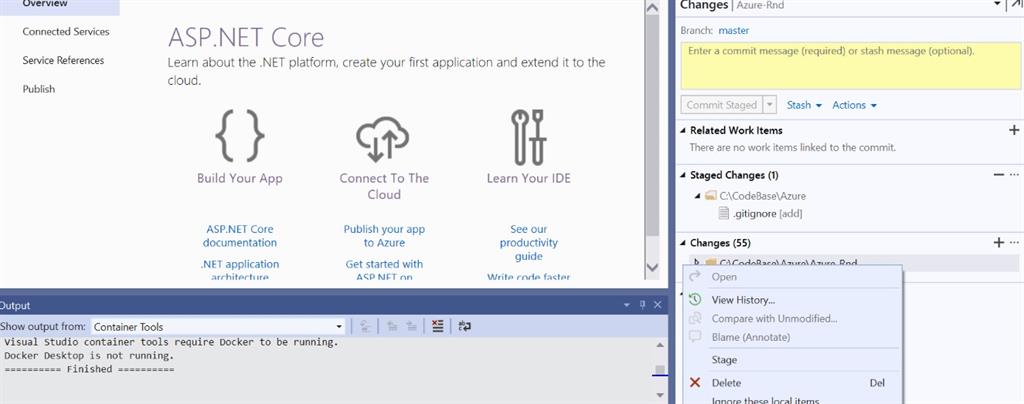This screenshot has height=404, width=1024.
Task: Collapse the Staged Changes section
Action: point(684,175)
